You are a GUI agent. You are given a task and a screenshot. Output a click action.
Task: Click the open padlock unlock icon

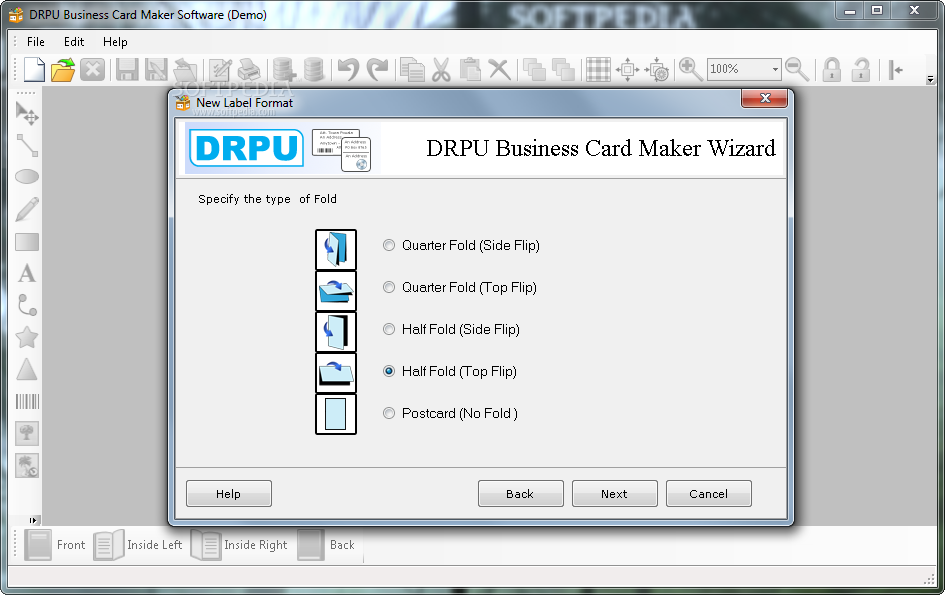(861, 69)
